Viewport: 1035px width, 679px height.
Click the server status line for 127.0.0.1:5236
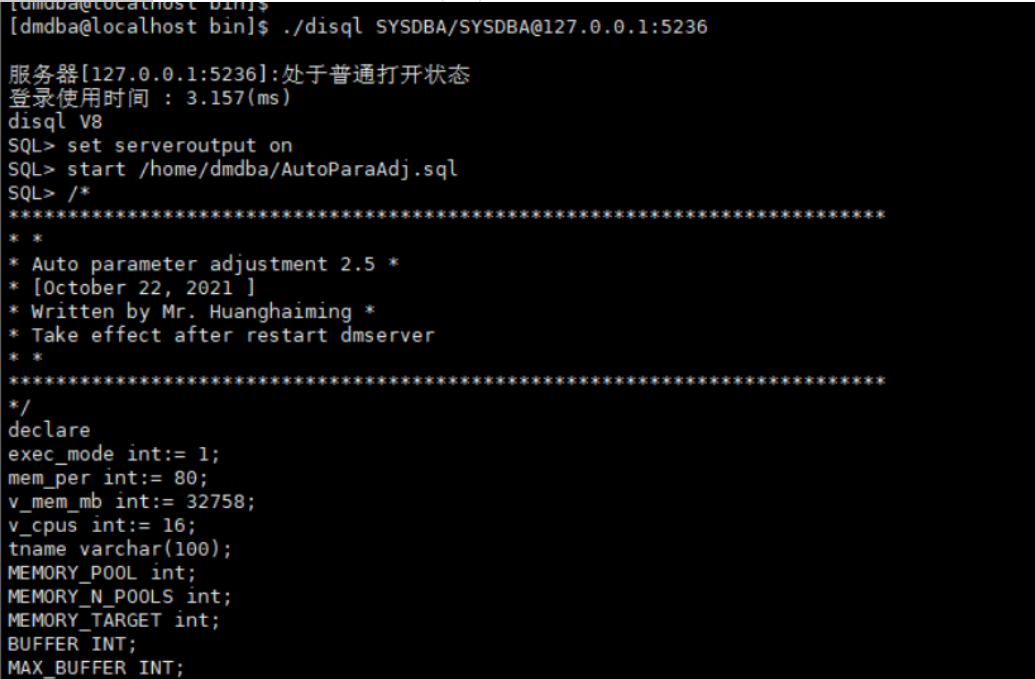(238, 76)
